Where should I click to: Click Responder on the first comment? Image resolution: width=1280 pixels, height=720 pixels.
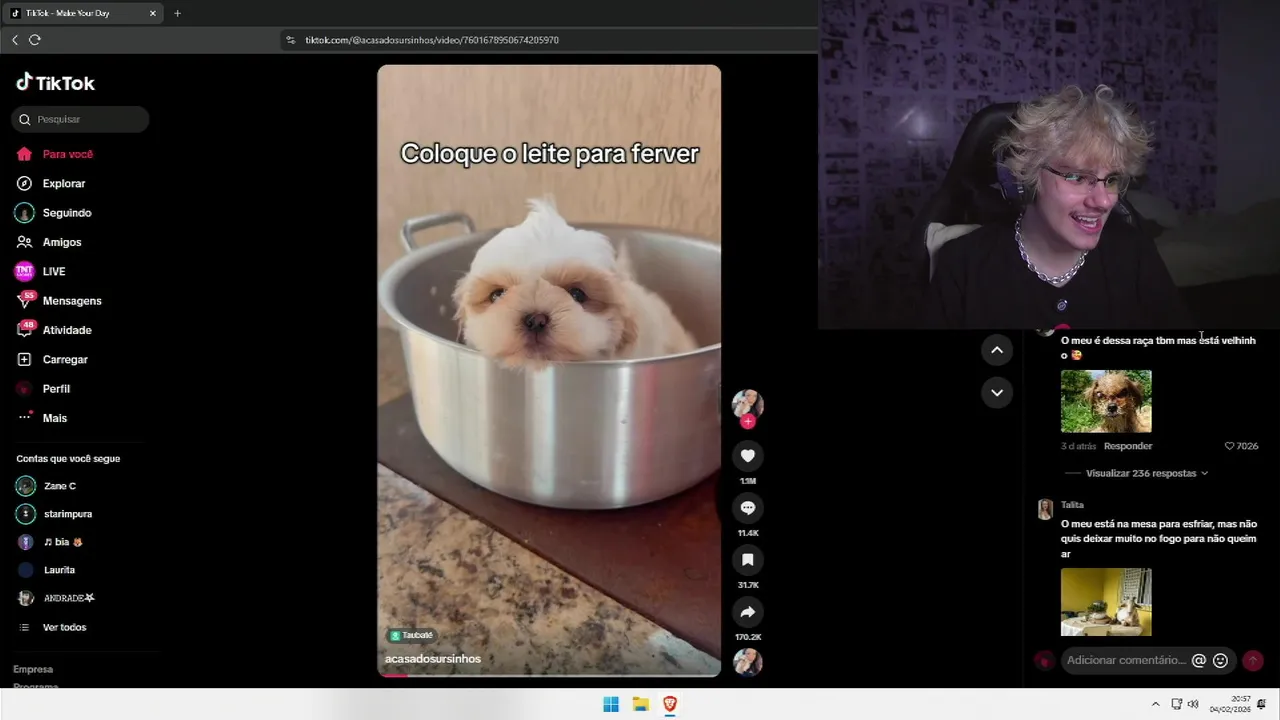[x=1128, y=446]
